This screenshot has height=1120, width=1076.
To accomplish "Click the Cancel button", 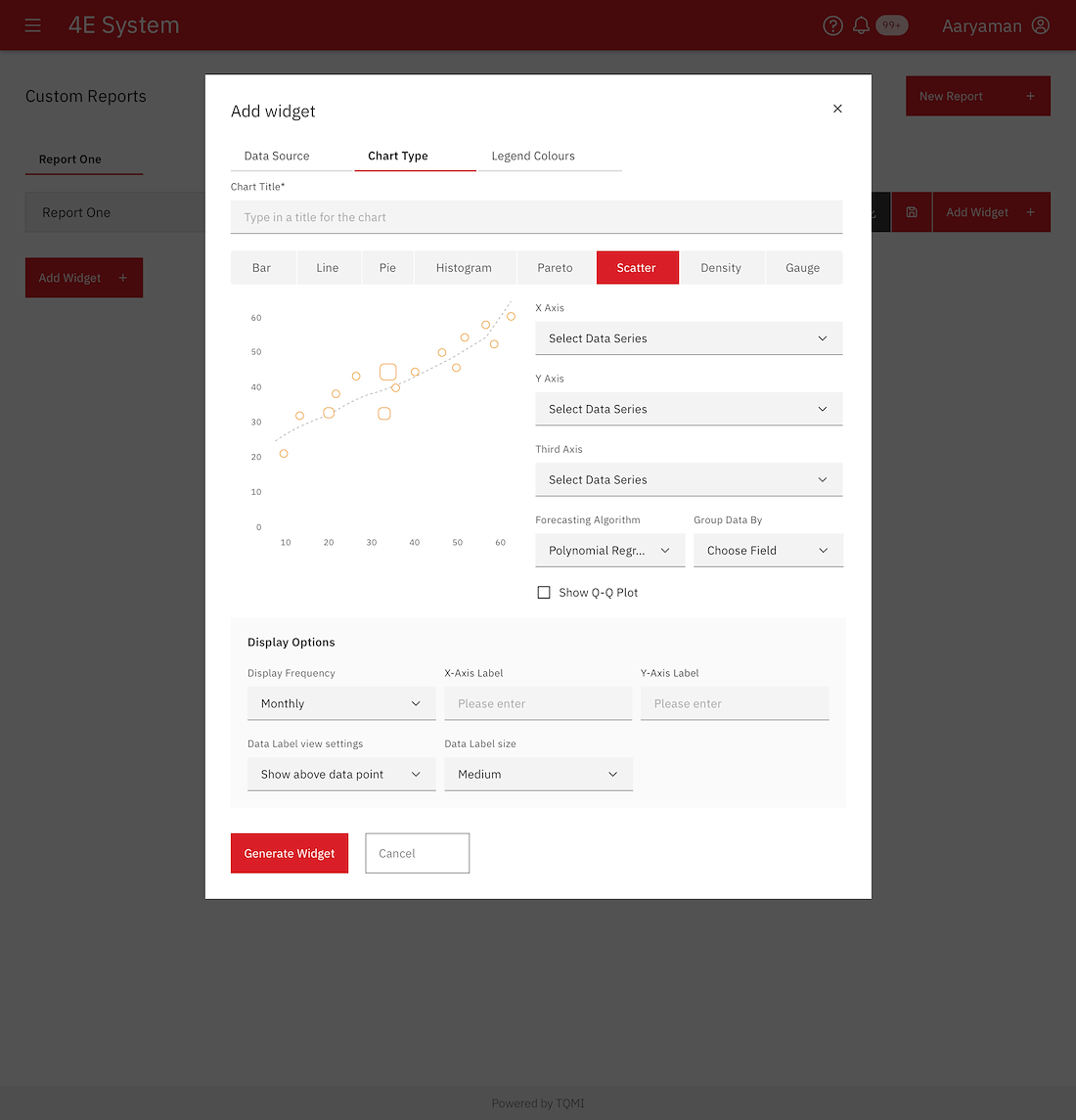I will click(x=418, y=853).
